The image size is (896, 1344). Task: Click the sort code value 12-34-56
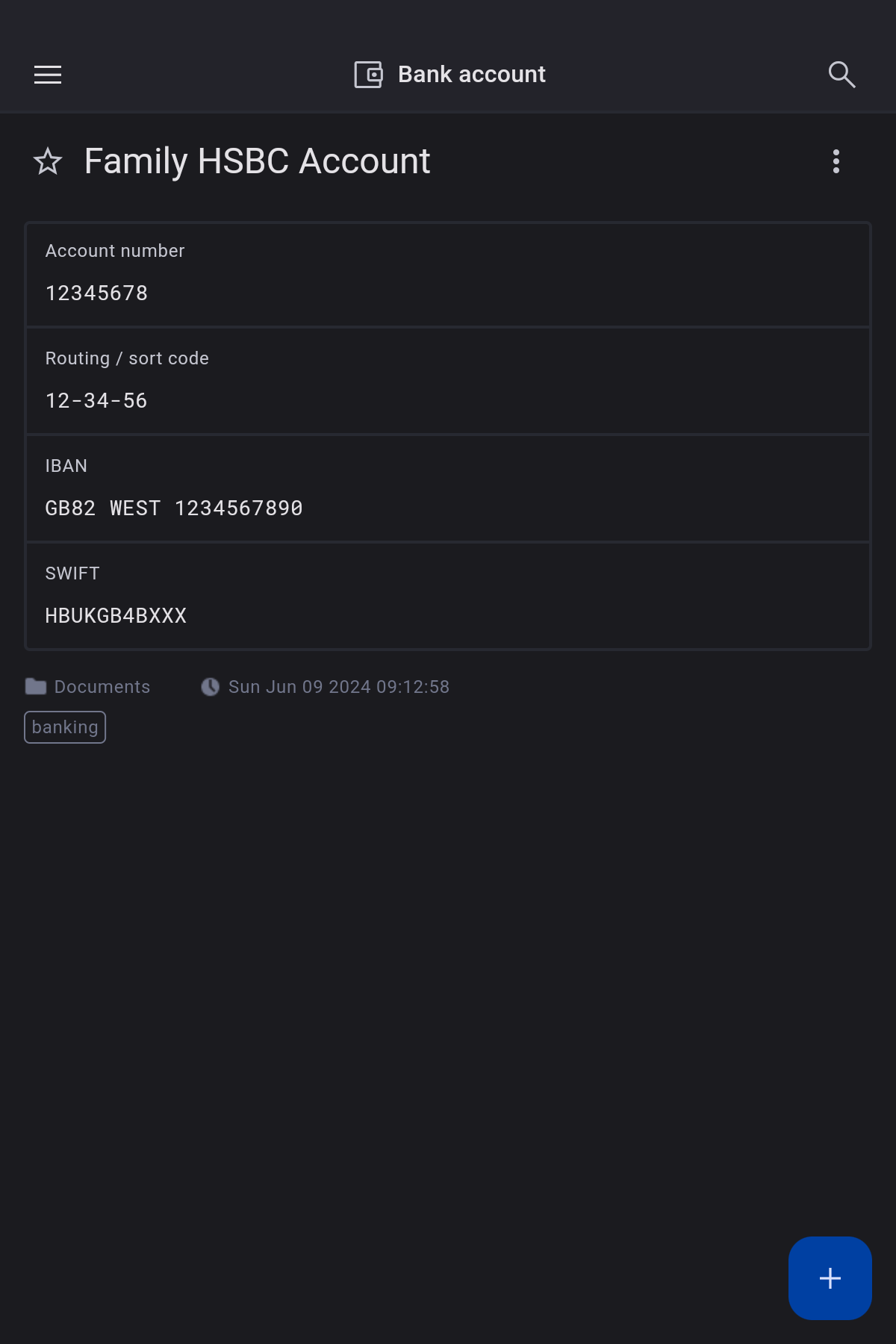click(x=97, y=401)
